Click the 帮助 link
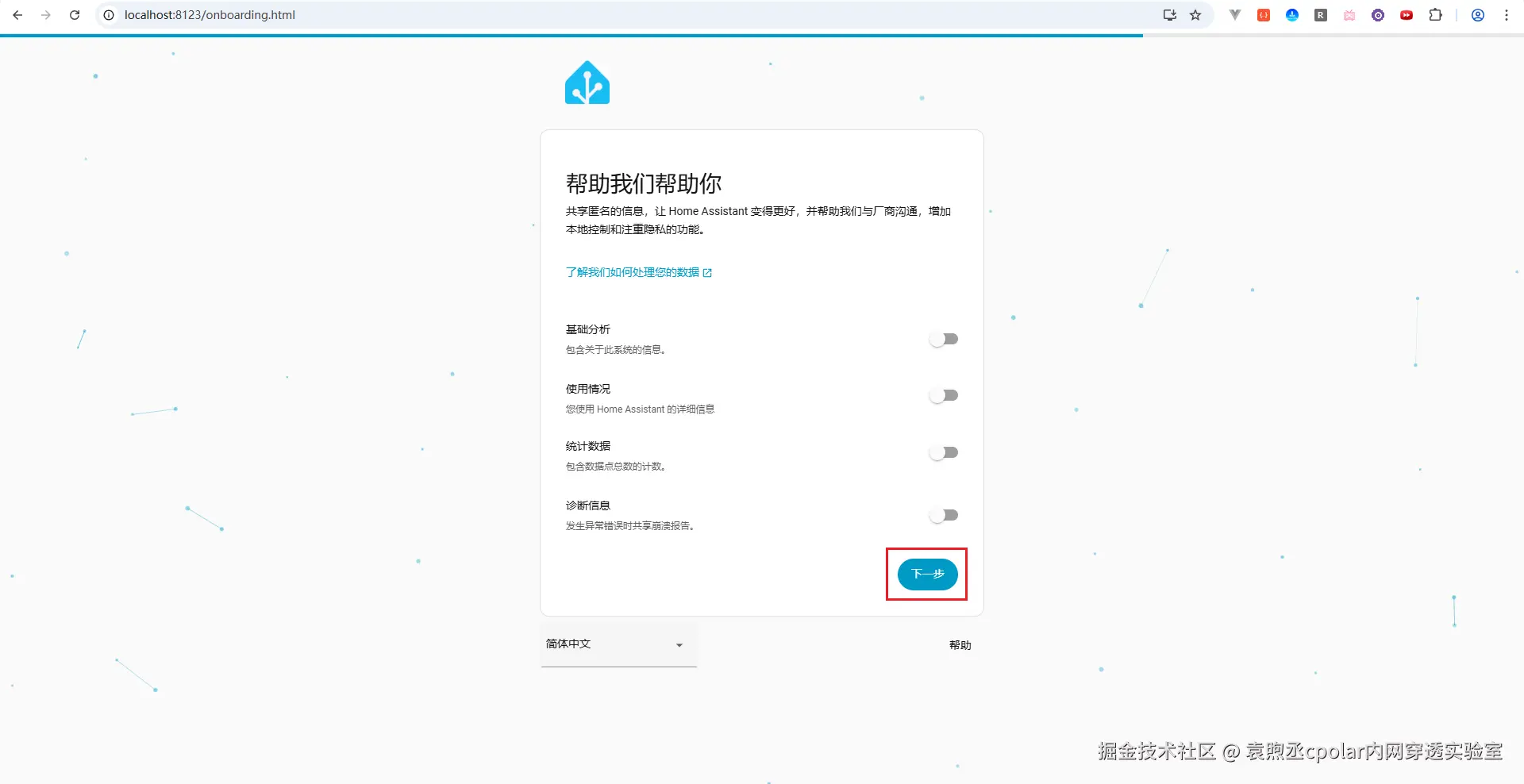1524x784 pixels. tap(960, 645)
